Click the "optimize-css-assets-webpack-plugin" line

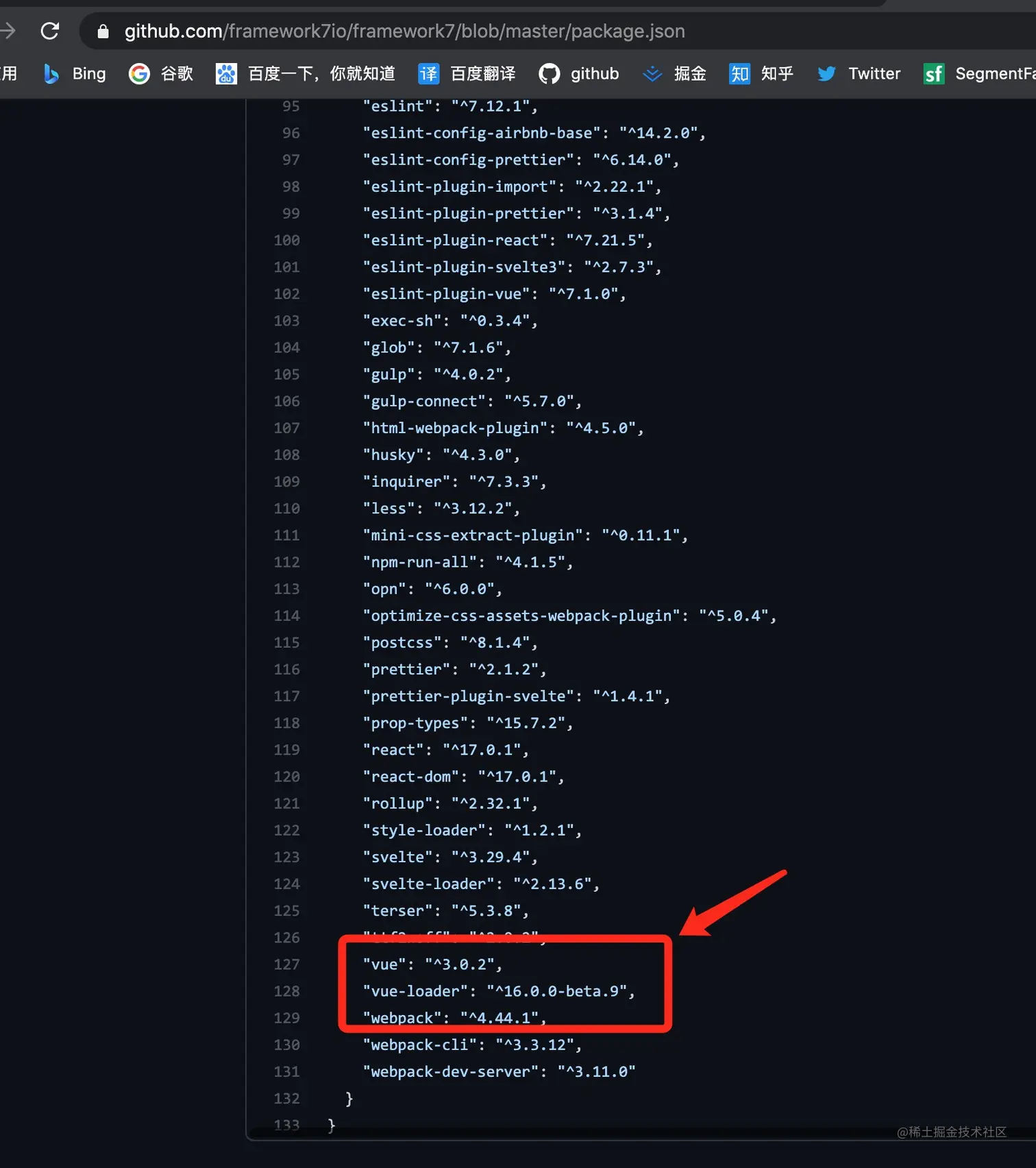569,616
